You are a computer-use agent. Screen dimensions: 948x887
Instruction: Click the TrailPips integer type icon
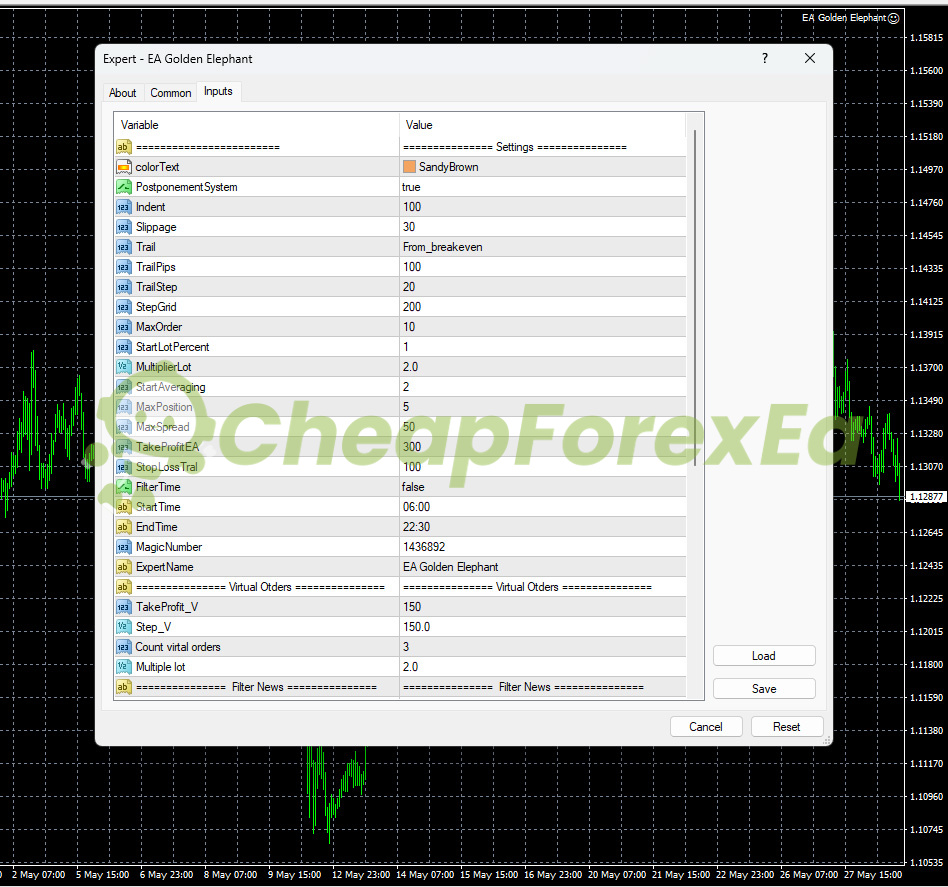pyautogui.click(x=123, y=267)
